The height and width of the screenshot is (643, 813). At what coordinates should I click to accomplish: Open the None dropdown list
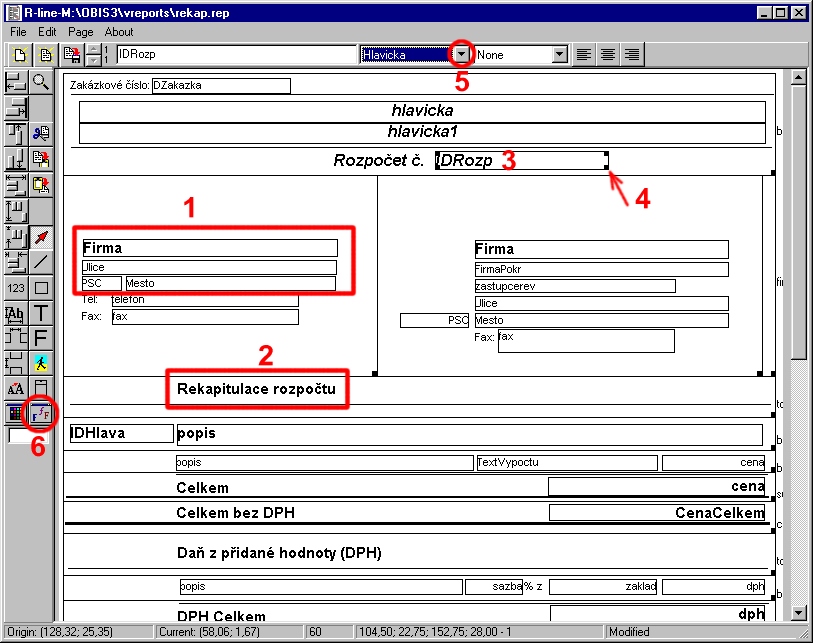pos(560,55)
